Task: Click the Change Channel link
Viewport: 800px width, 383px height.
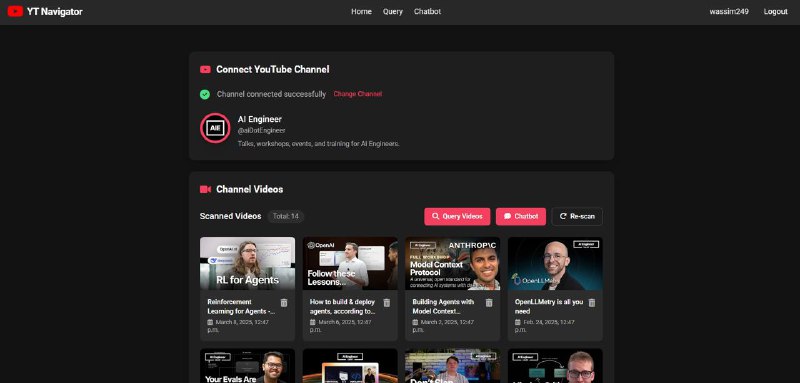Action: [358, 94]
